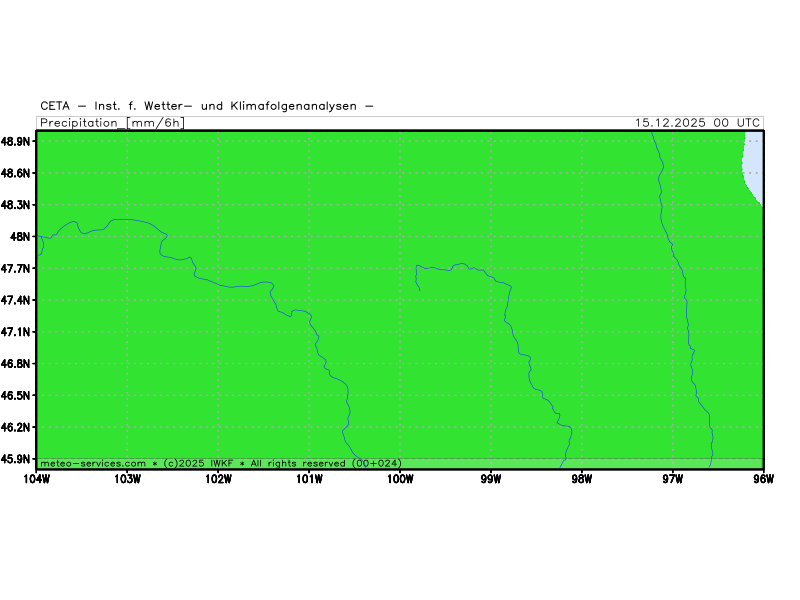The width and height of the screenshot is (800, 600).
Task: Click the 15.12.2025 00 UTC date stamp
Action: 697,123
